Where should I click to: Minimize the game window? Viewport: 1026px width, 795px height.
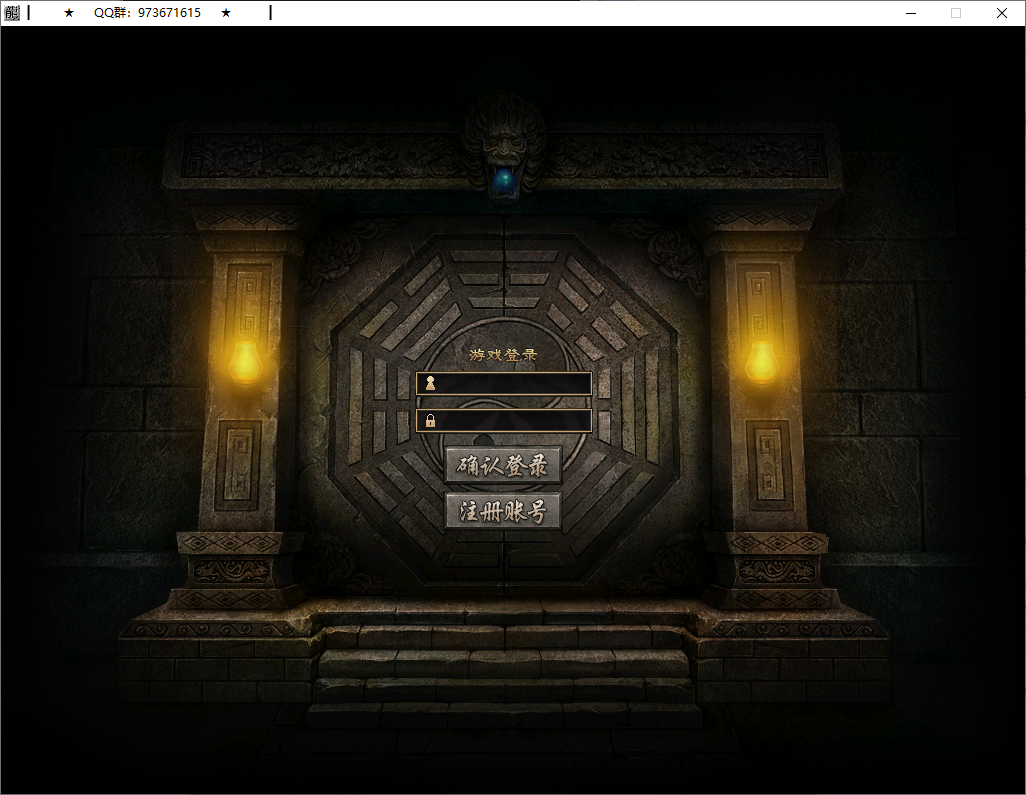click(x=911, y=13)
